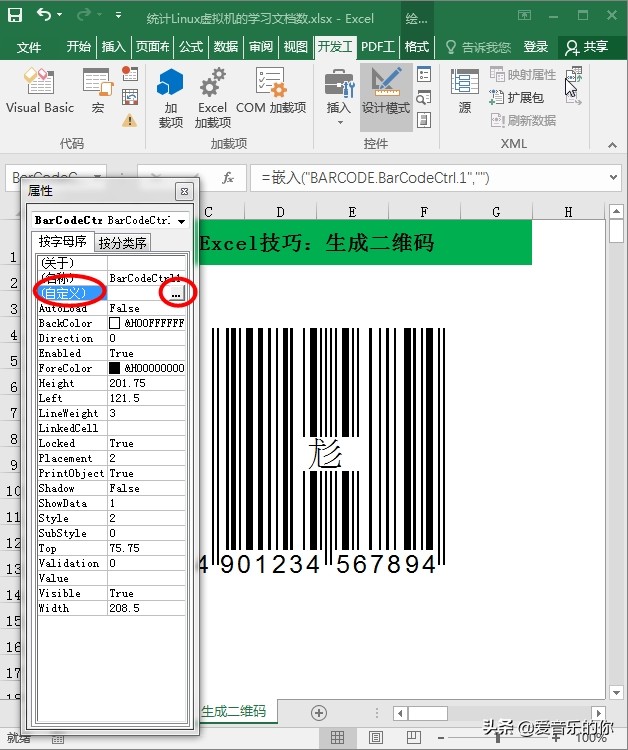Viewport: 628px width, 750px height.
Task: Click the control Properties icon in 控件 group
Action: pos(424,74)
